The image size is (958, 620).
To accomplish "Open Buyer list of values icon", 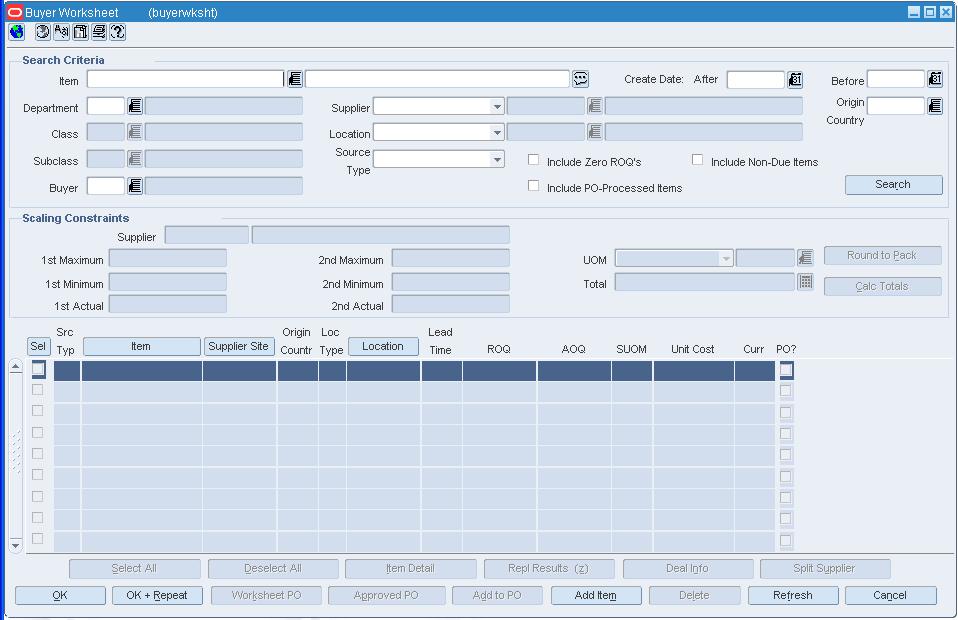I will click(135, 186).
